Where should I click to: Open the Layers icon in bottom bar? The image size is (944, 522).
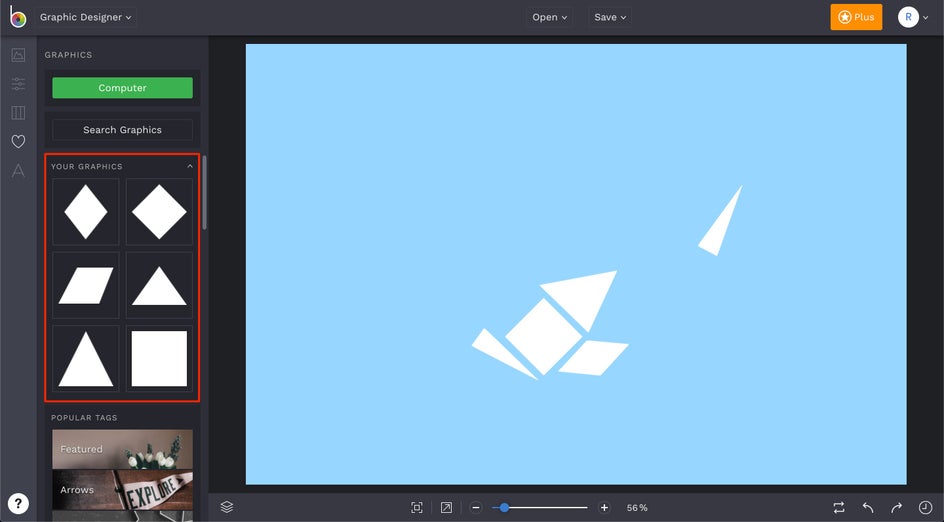[226, 507]
